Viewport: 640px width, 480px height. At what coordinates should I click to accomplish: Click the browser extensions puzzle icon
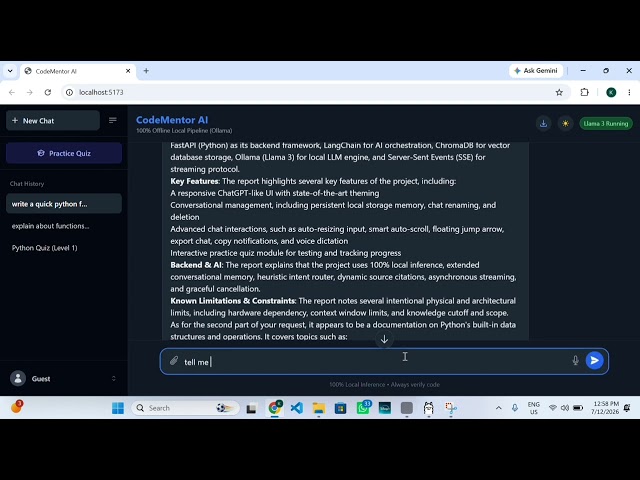coord(584,92)
